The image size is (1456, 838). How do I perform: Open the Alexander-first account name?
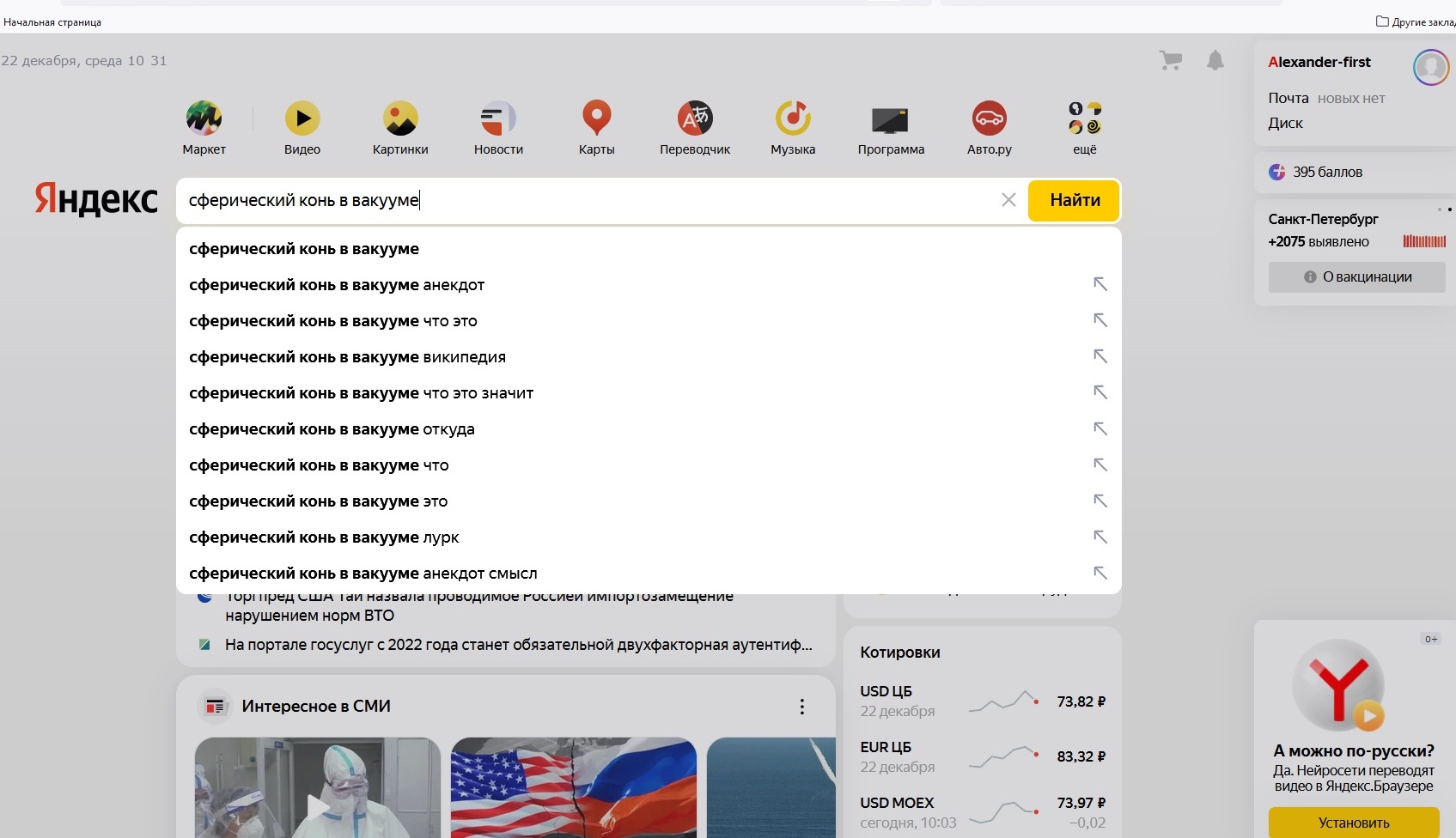pyautogui.click(x=1319, y=62)
